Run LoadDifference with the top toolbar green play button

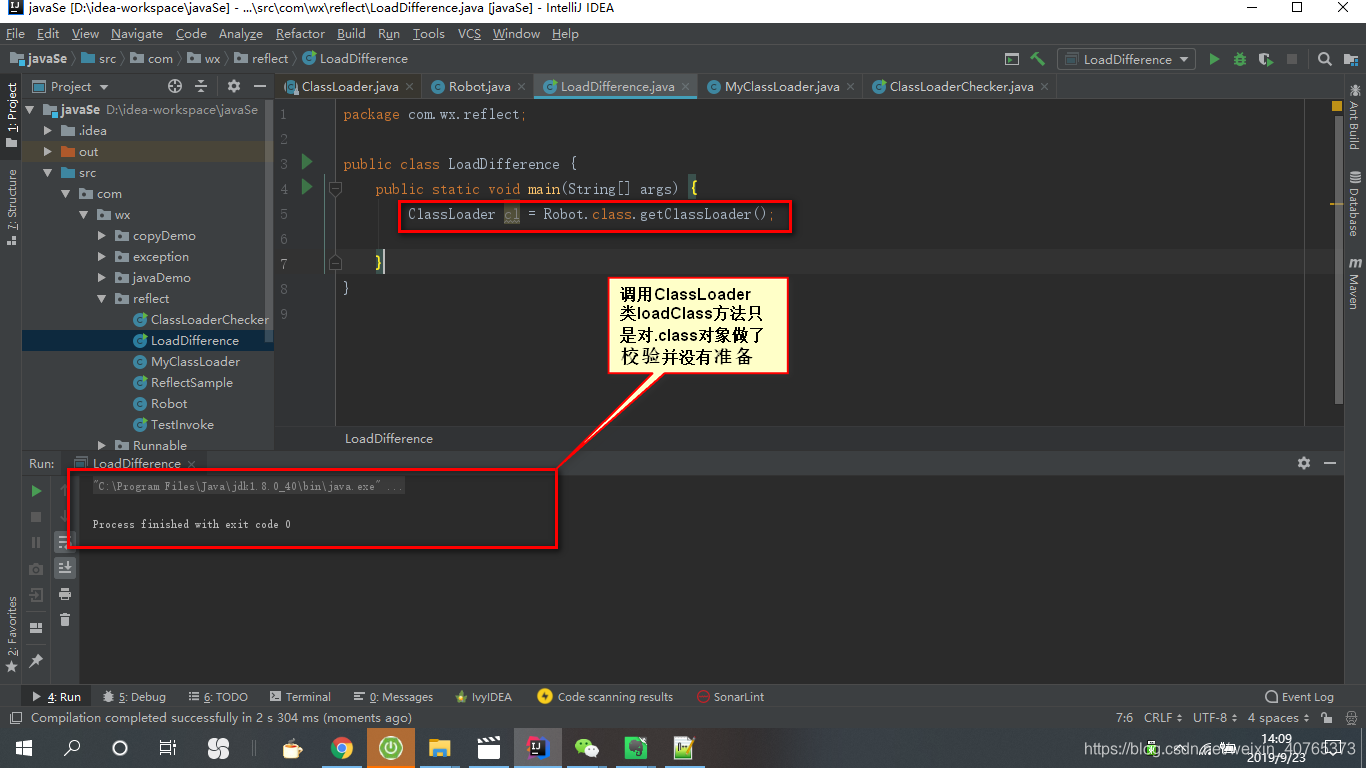click(1214, 59)
